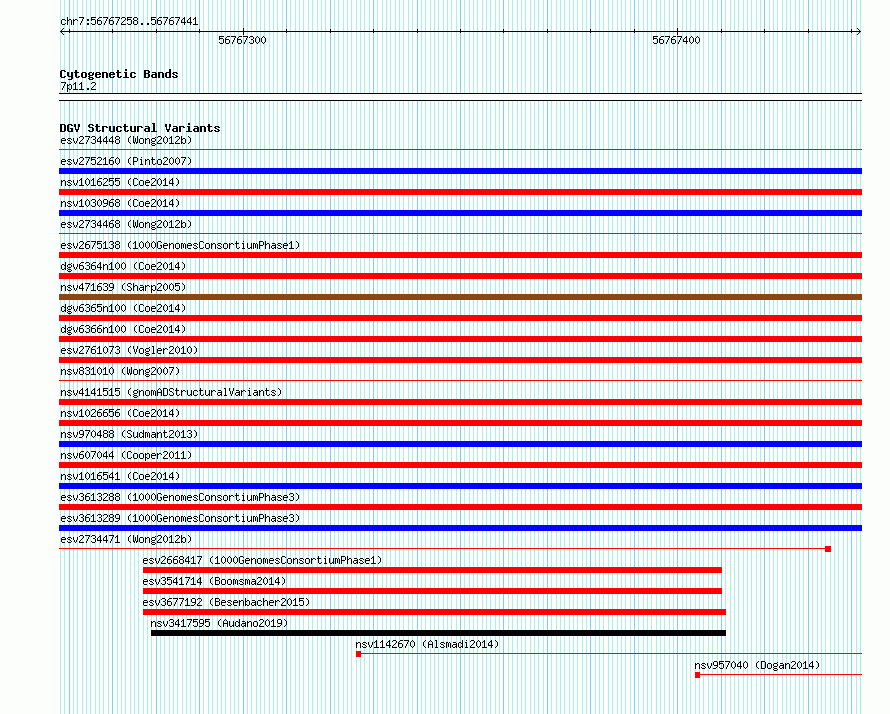Image resolution: width=890 pixels, height=714 pixels.
Task: Open the nsv4141515 gnomADStructuralVariants label
Action: [171, 392]
